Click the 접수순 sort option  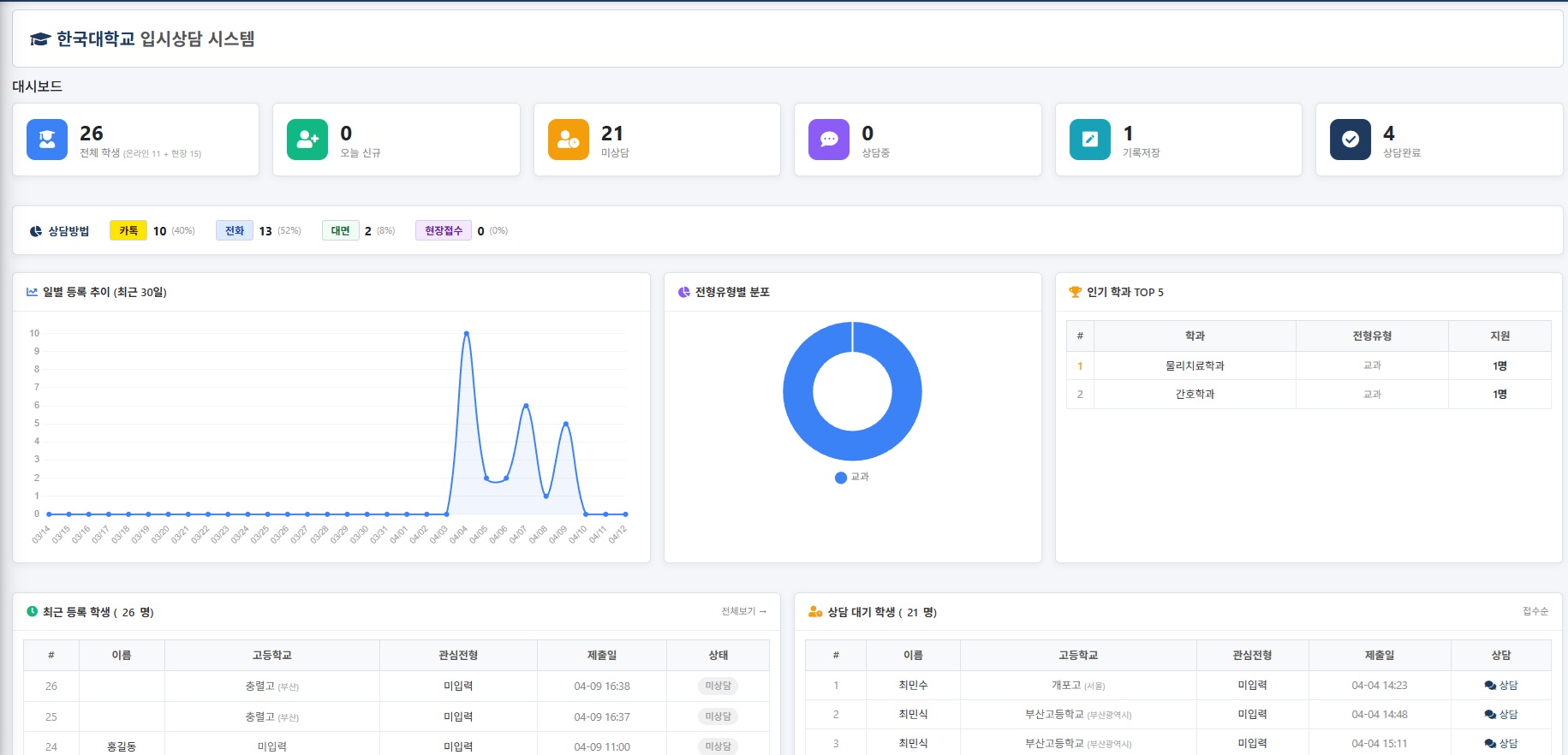point(1535,611)
